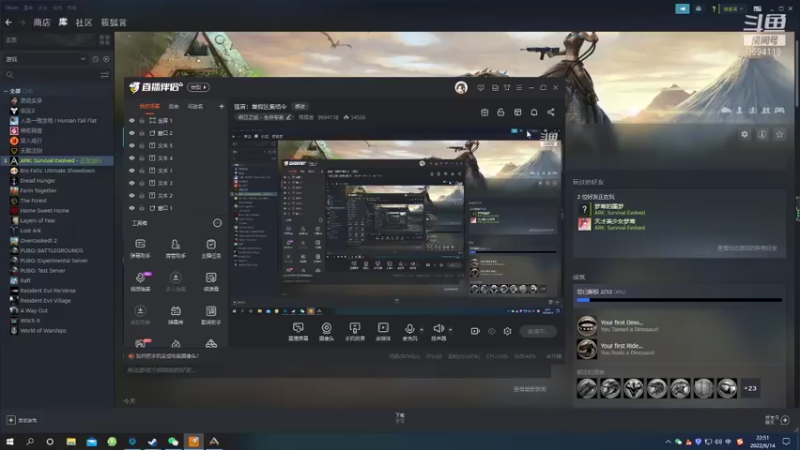This screenshot has height=450, width=800.
Task: Add a screen capture source from bottom toolbar
Action: tap(298, 331)
